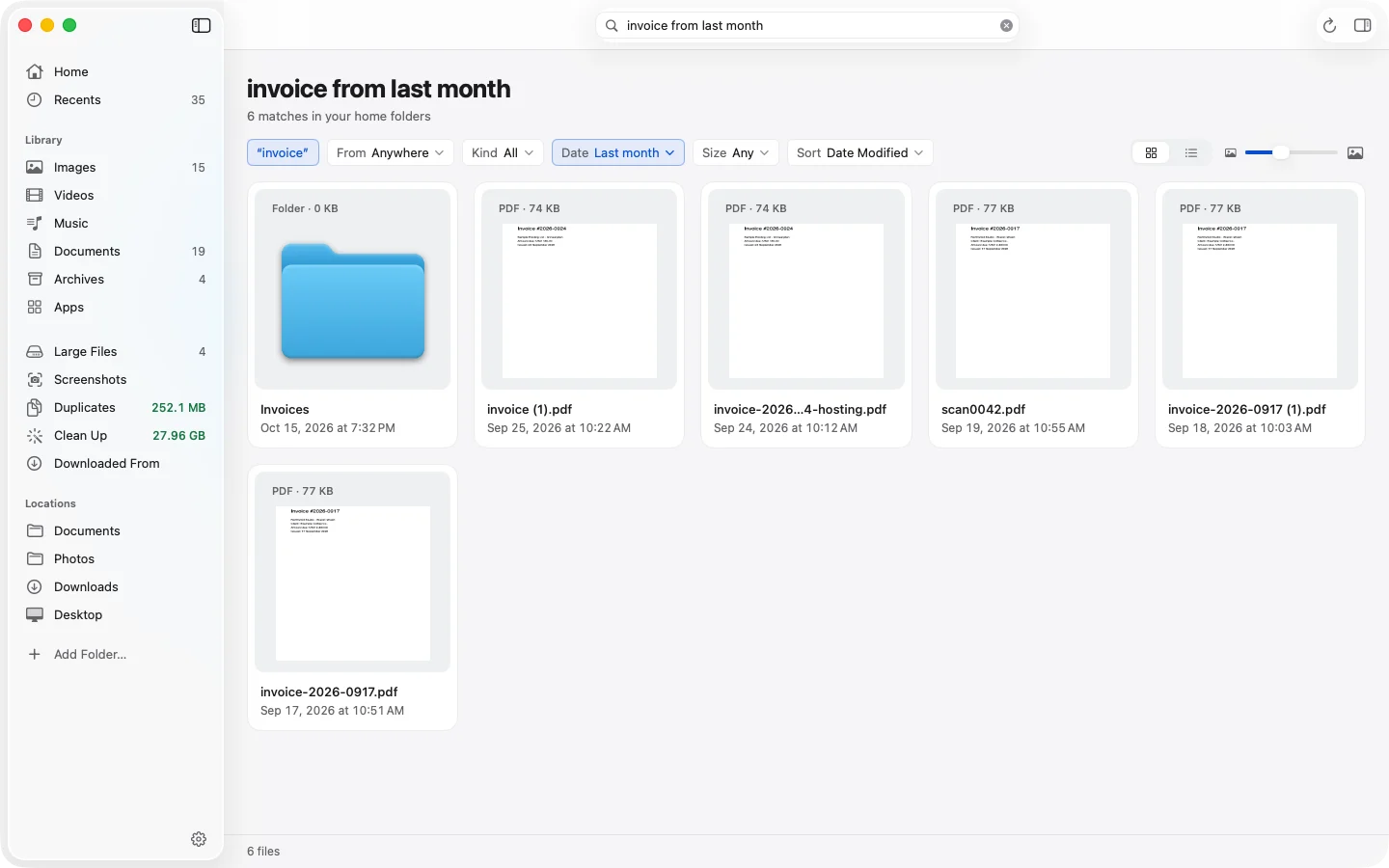This screenshot has width=1389, height=868.
Task: Click the date Sep 17, 2026 at 10:51 AM
Action: click(x=332, y=711)
